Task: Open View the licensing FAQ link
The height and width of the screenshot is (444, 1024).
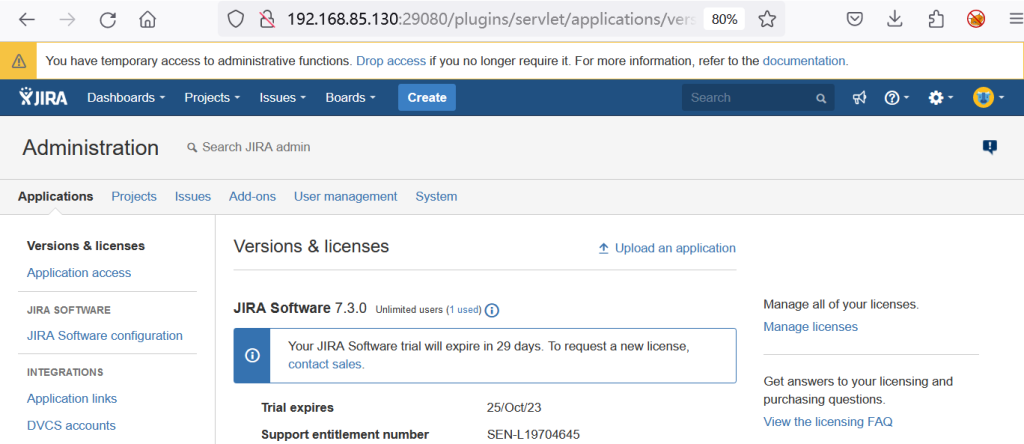Action: (828, 422)
